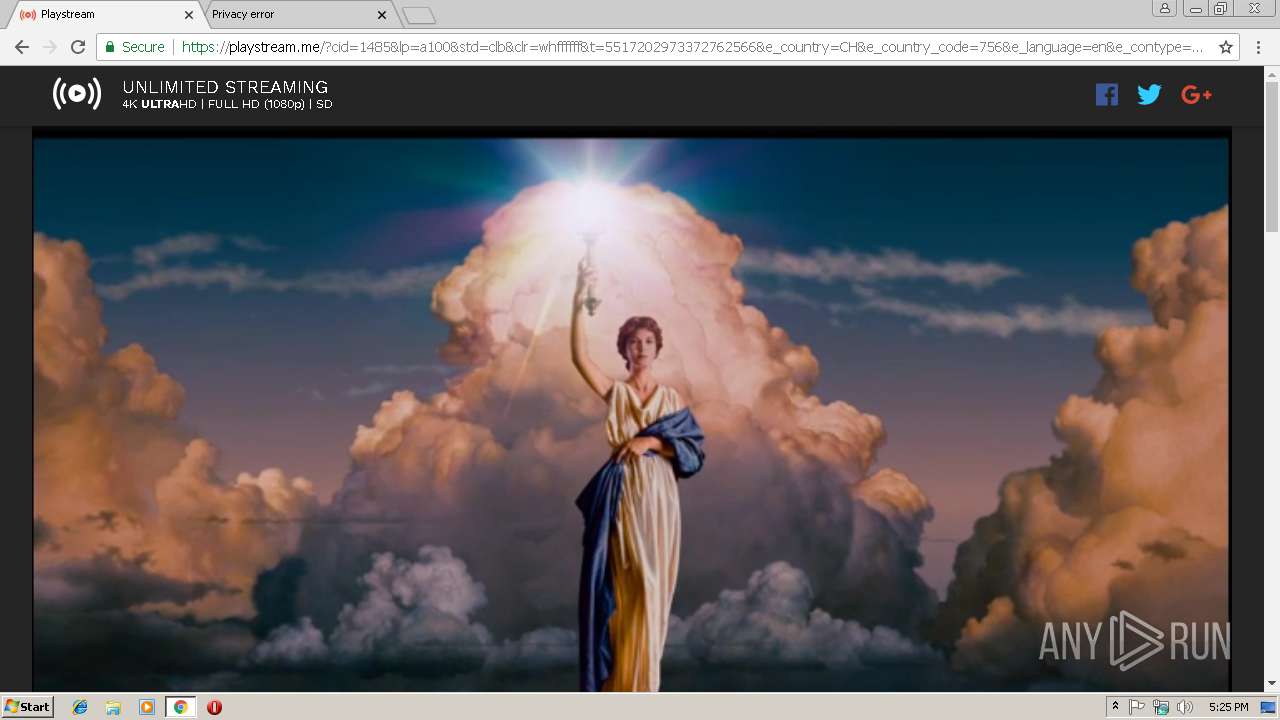Reload the page
The image size is (1280, 720).
click(78, 47)
